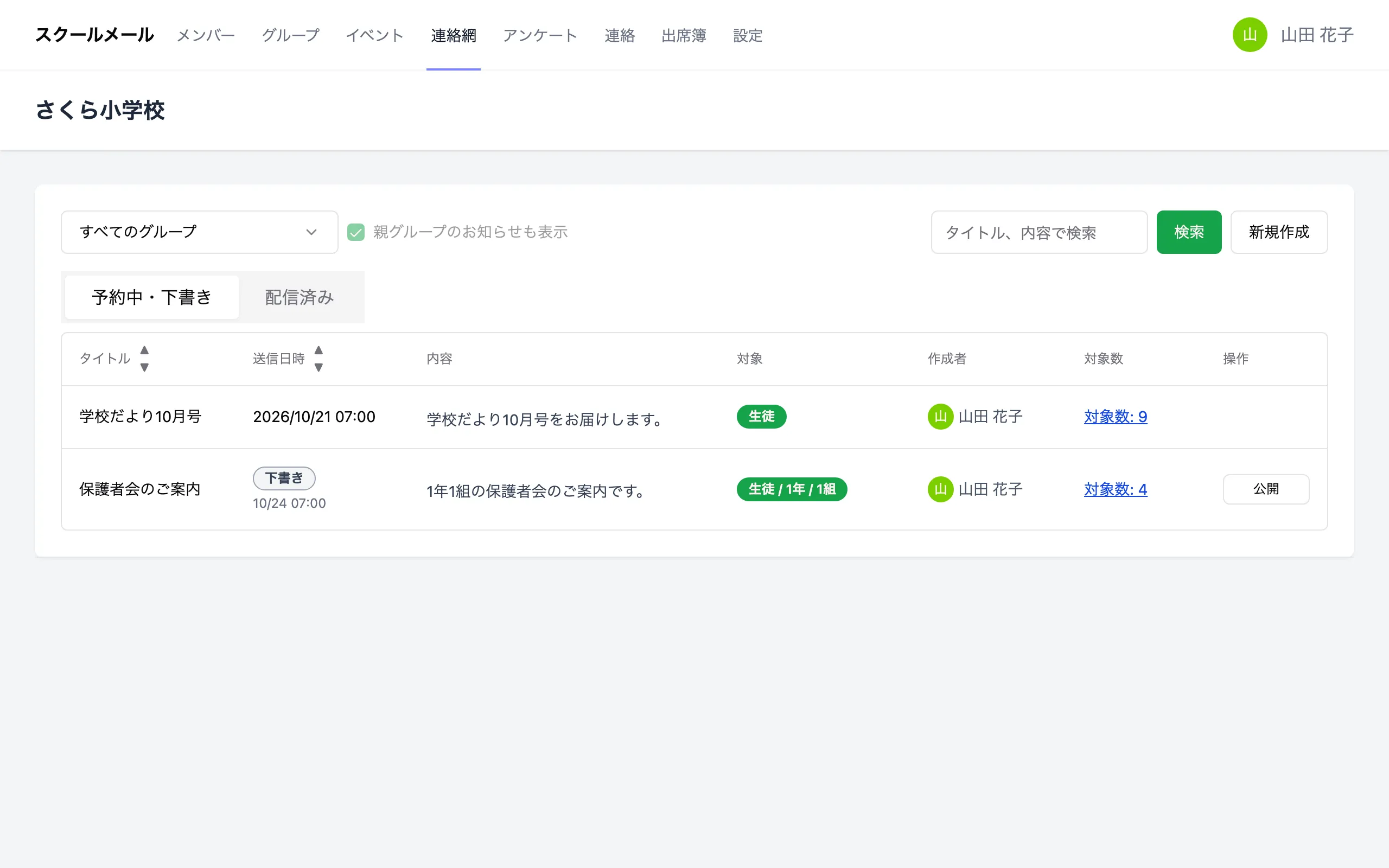Go to グループ page
1389x868 pixels.
290,36
